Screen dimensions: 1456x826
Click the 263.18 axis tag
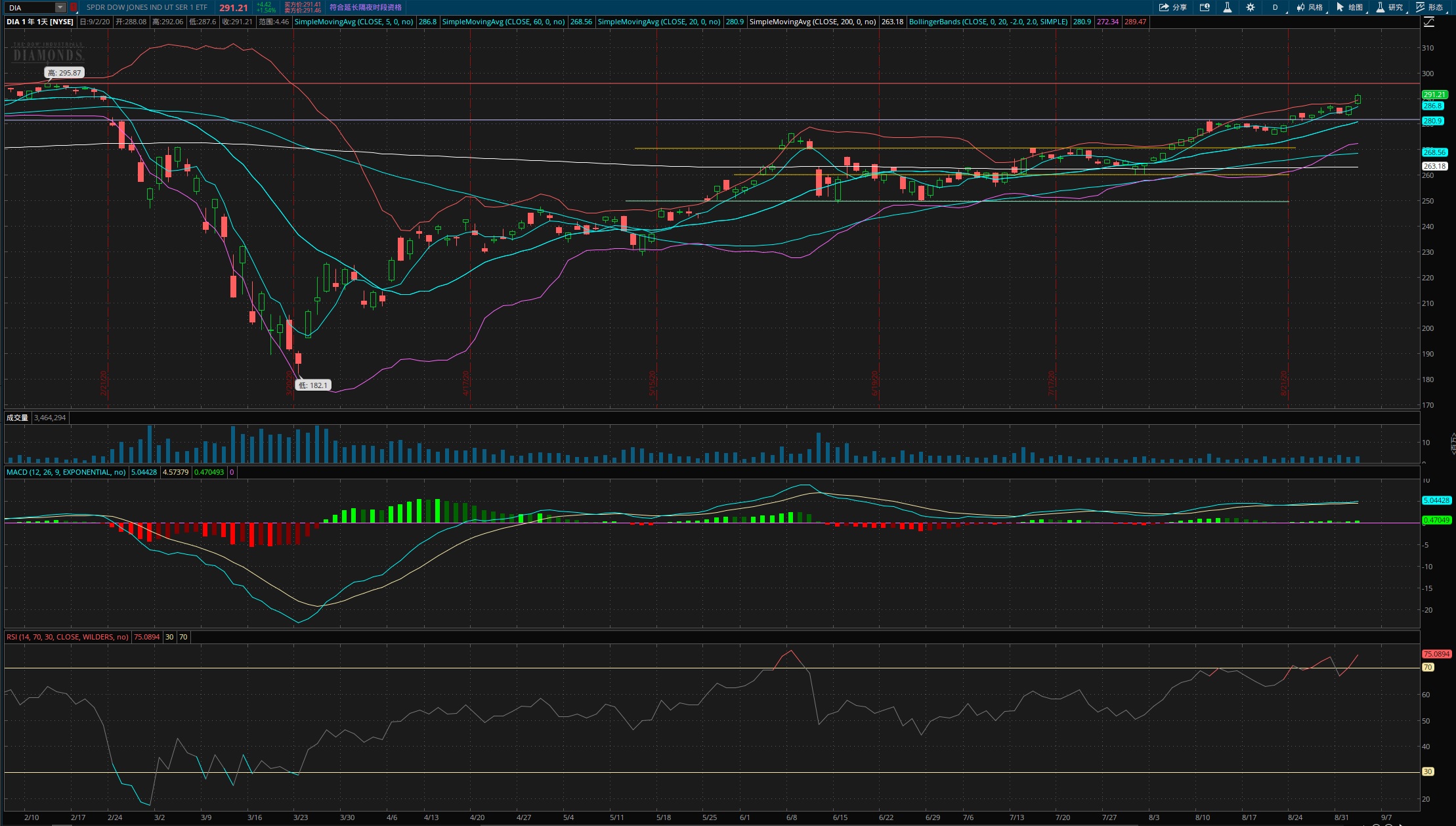1434,166
